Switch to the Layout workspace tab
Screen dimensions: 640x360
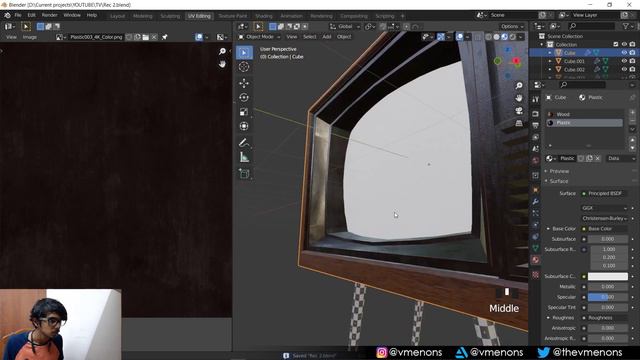point(118,16)
